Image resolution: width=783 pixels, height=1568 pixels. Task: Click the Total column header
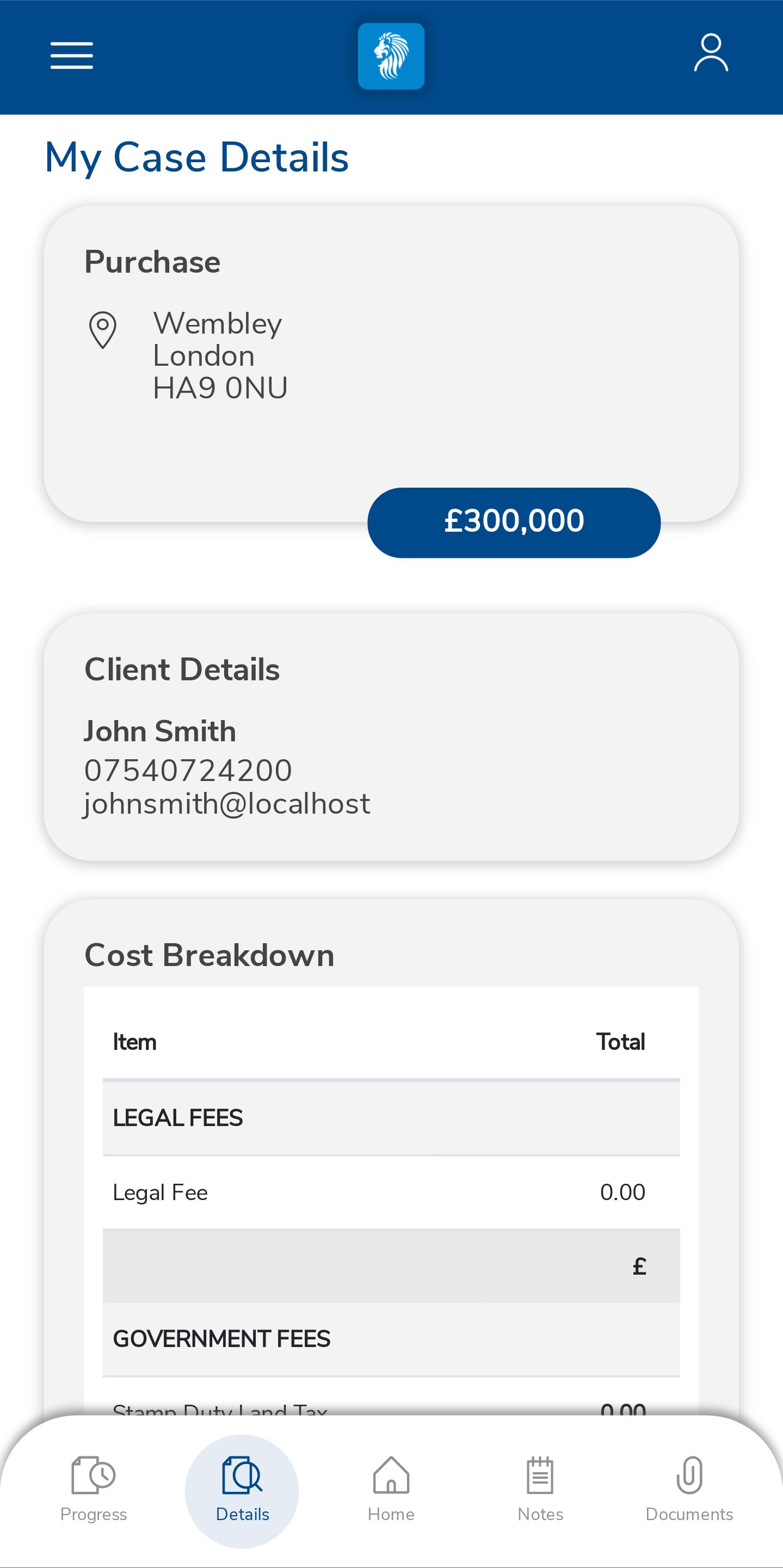620,1042
